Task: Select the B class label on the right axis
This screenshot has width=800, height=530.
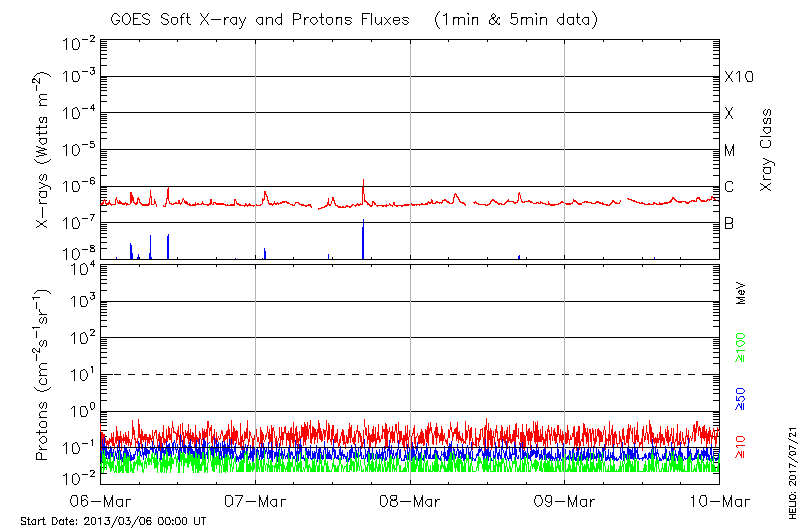Action: coord(729,223)
